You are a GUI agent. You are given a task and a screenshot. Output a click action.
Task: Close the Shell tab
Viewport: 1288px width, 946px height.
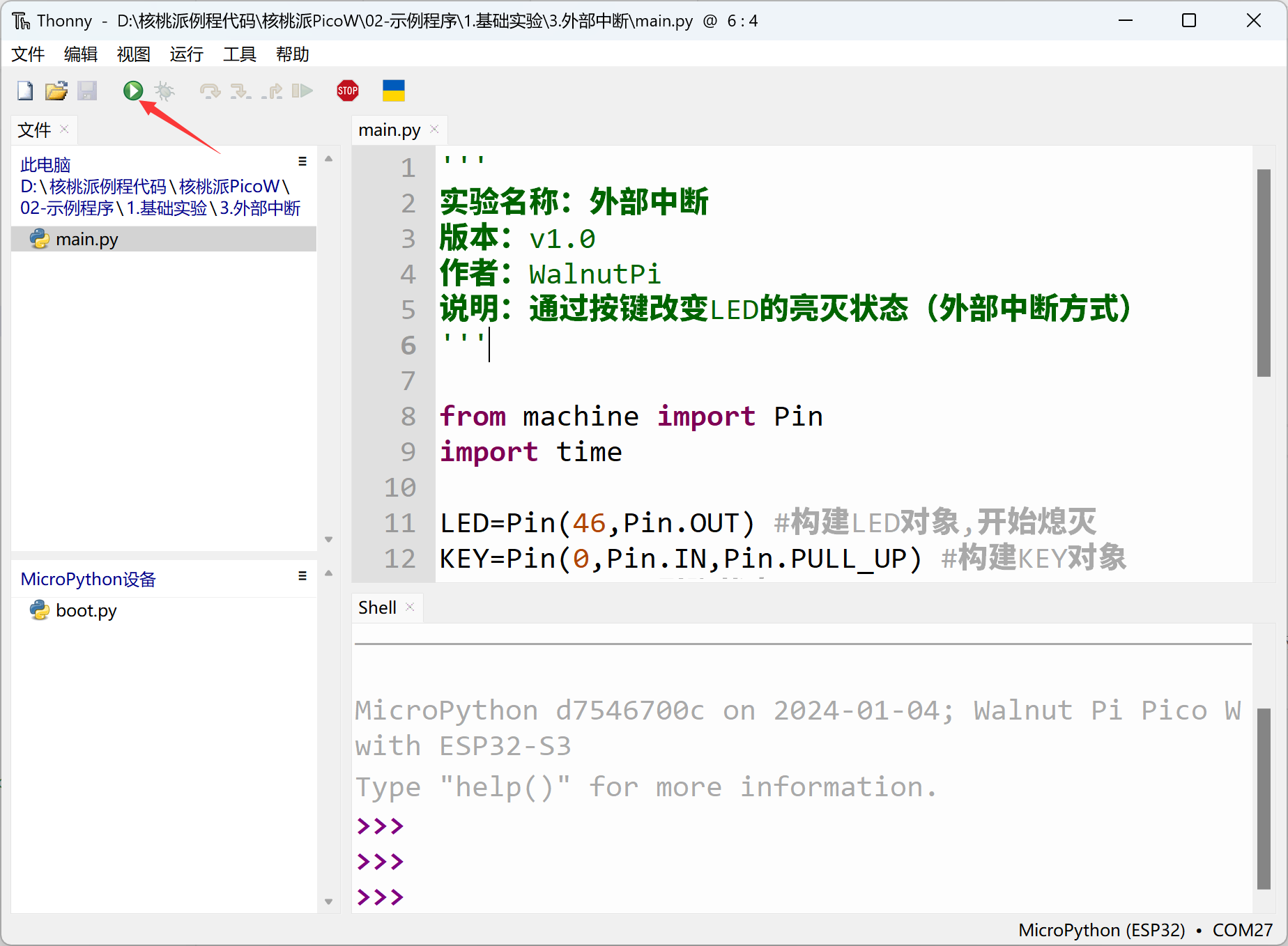click(x=411, y=607)
